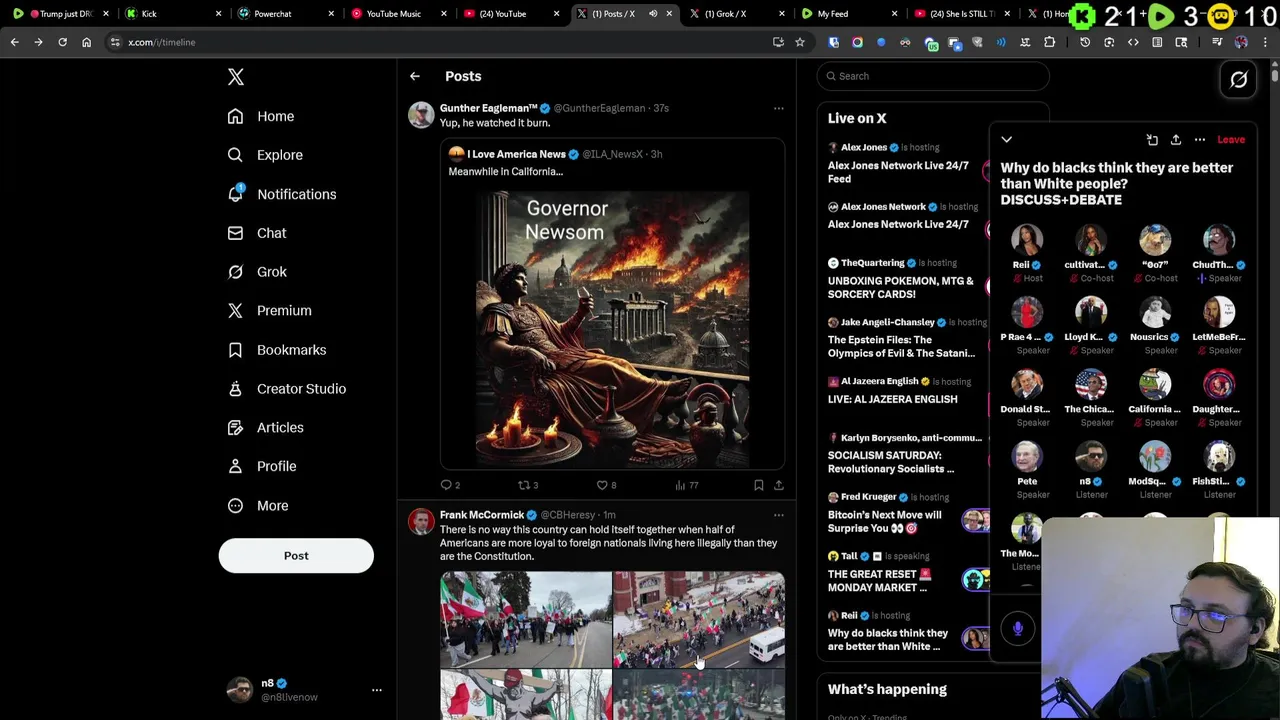1280x720 pixels.
Task: Select Lloyd K speaker avatar
Action: (x=1091, y=312)
